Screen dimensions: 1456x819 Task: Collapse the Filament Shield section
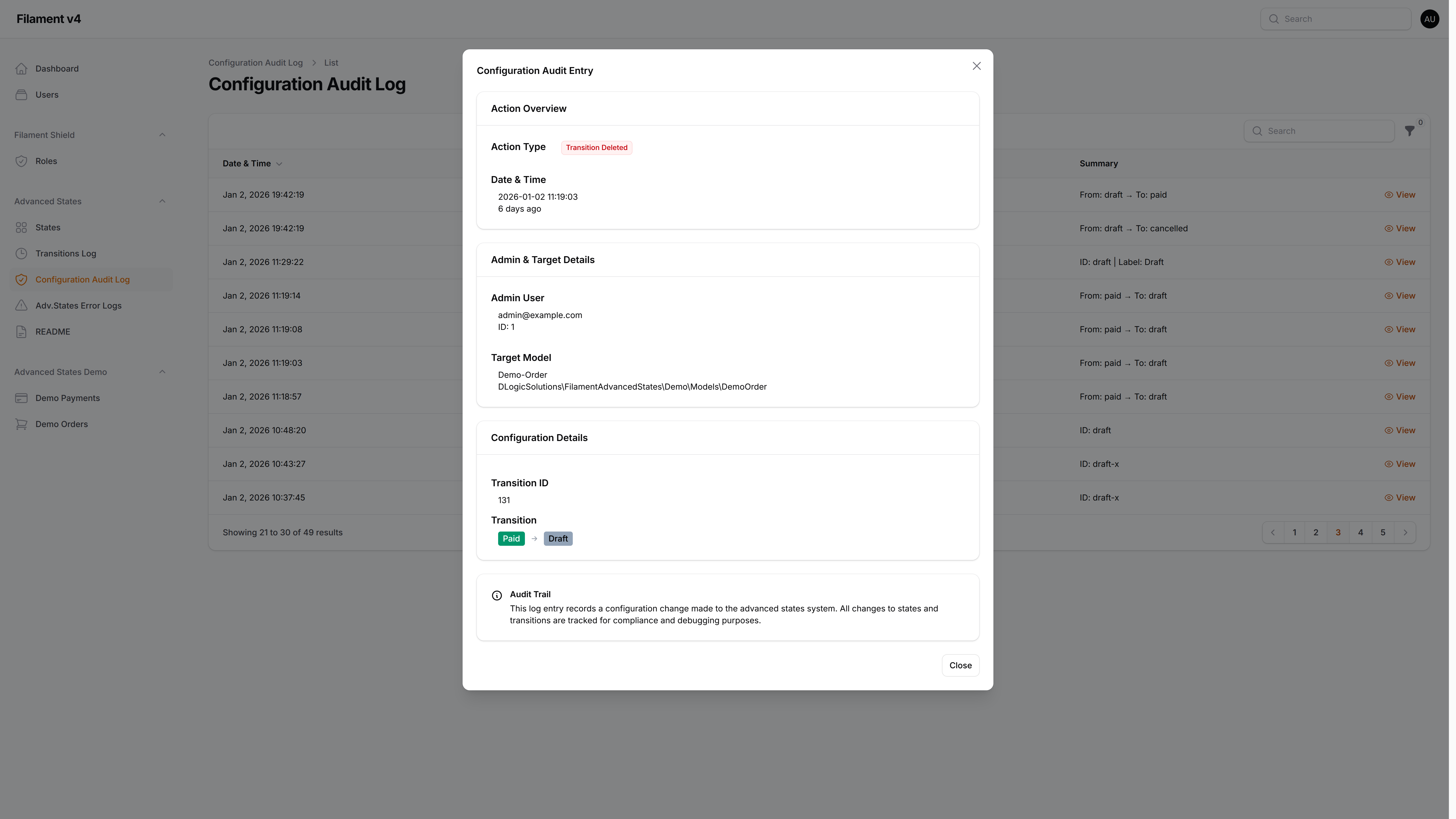(x=162, y=135)
